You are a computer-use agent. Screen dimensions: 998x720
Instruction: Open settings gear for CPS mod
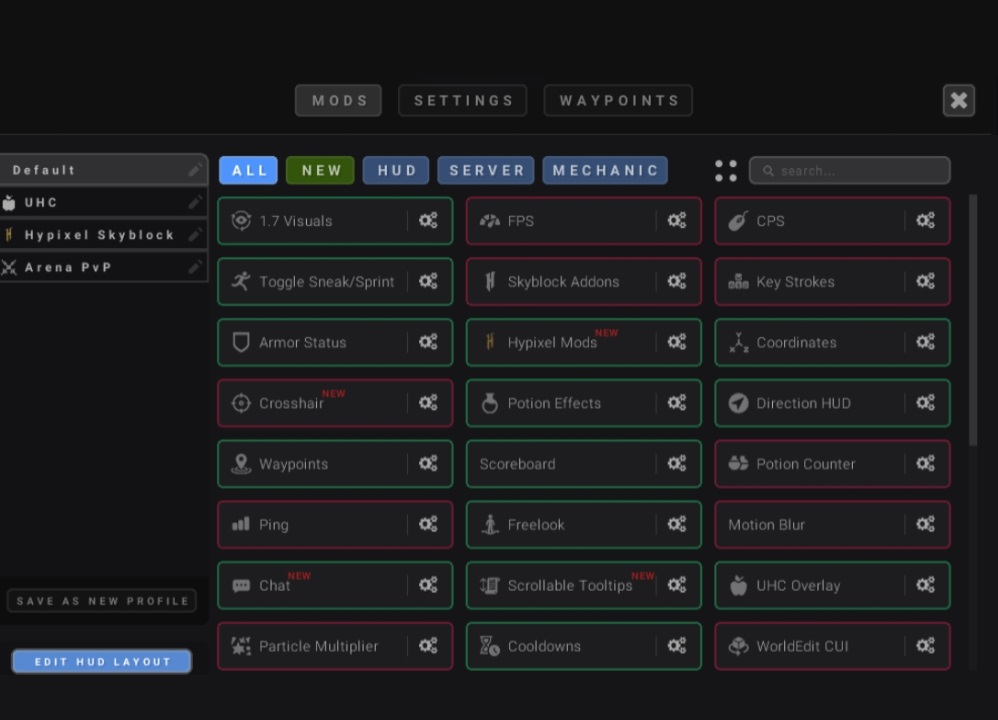pos(925,220)
